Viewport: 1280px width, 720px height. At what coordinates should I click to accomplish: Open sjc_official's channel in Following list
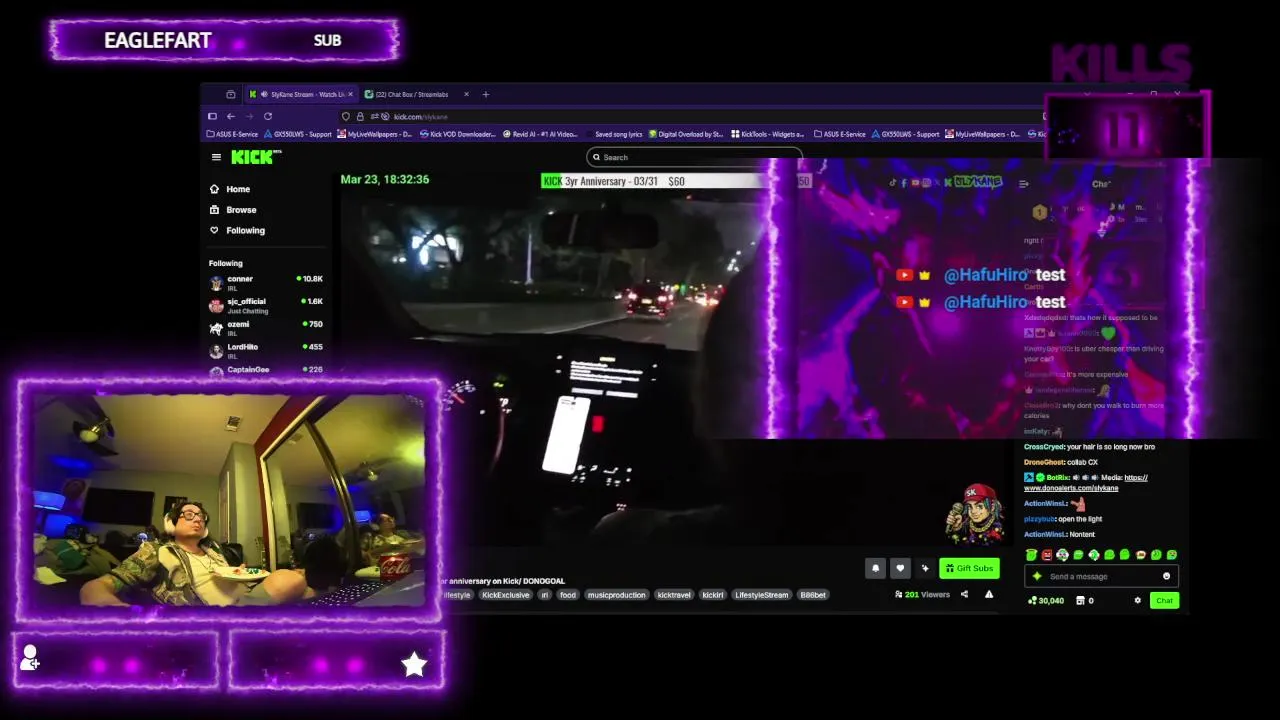click(266, 305)
